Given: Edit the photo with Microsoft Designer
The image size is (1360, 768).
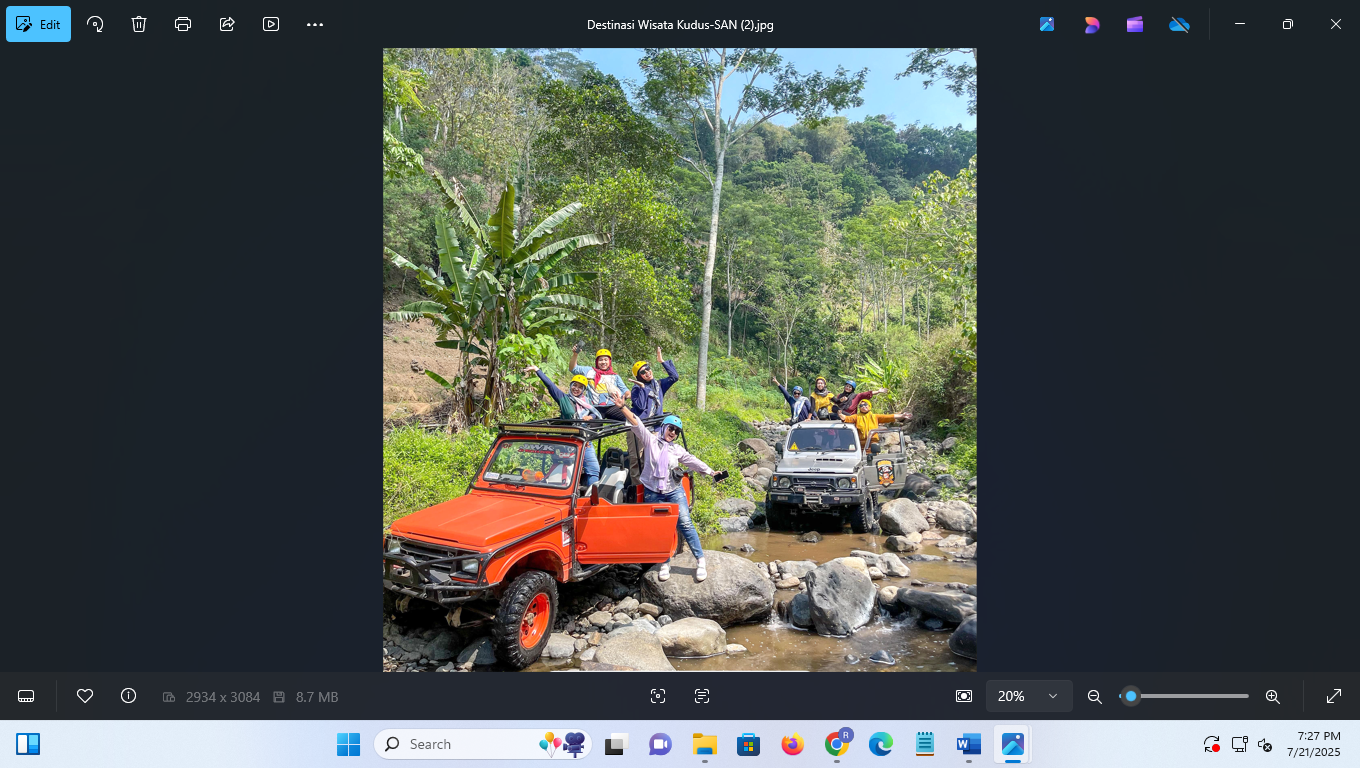Looking at the screenshot, I should pyautogui.click(x=1091, y=23).
